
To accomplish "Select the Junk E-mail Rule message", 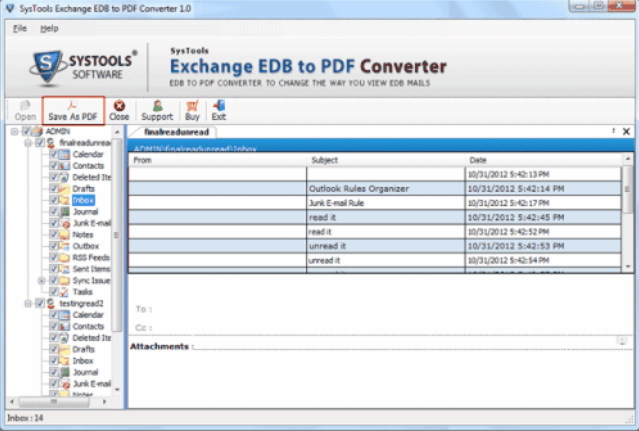I will (375, 203).
